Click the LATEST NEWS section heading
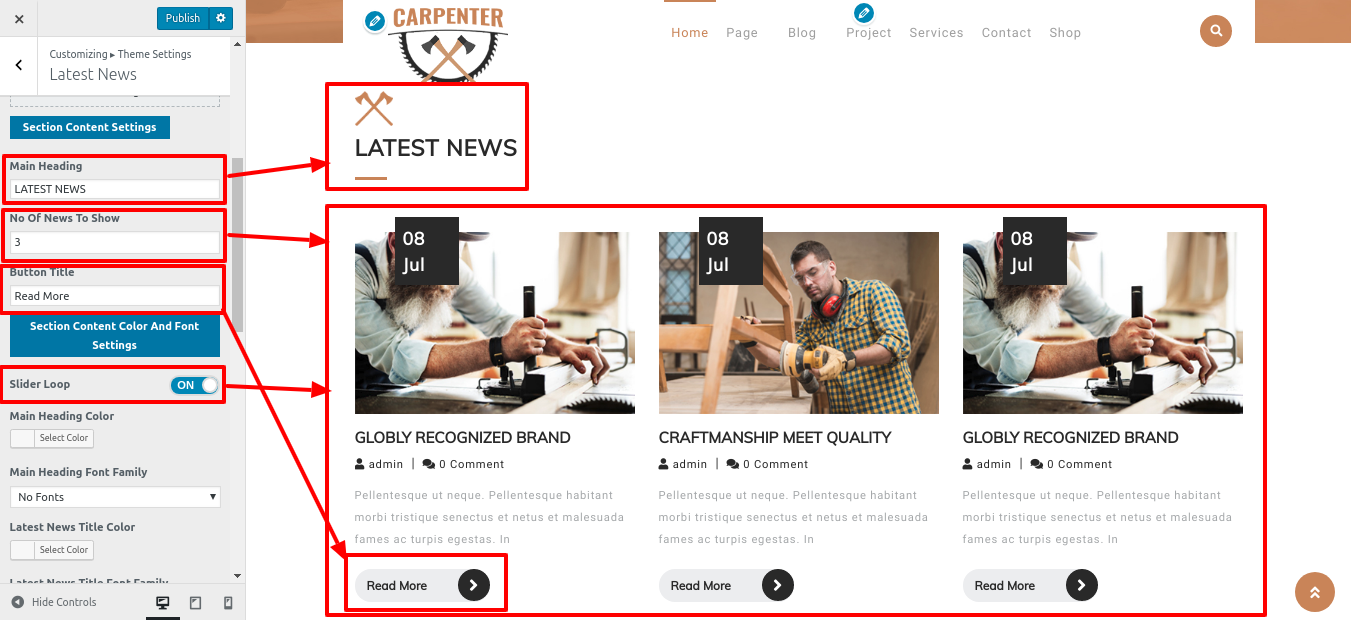The height and width of the screenshot is (620, 1351). click(436, 148)
